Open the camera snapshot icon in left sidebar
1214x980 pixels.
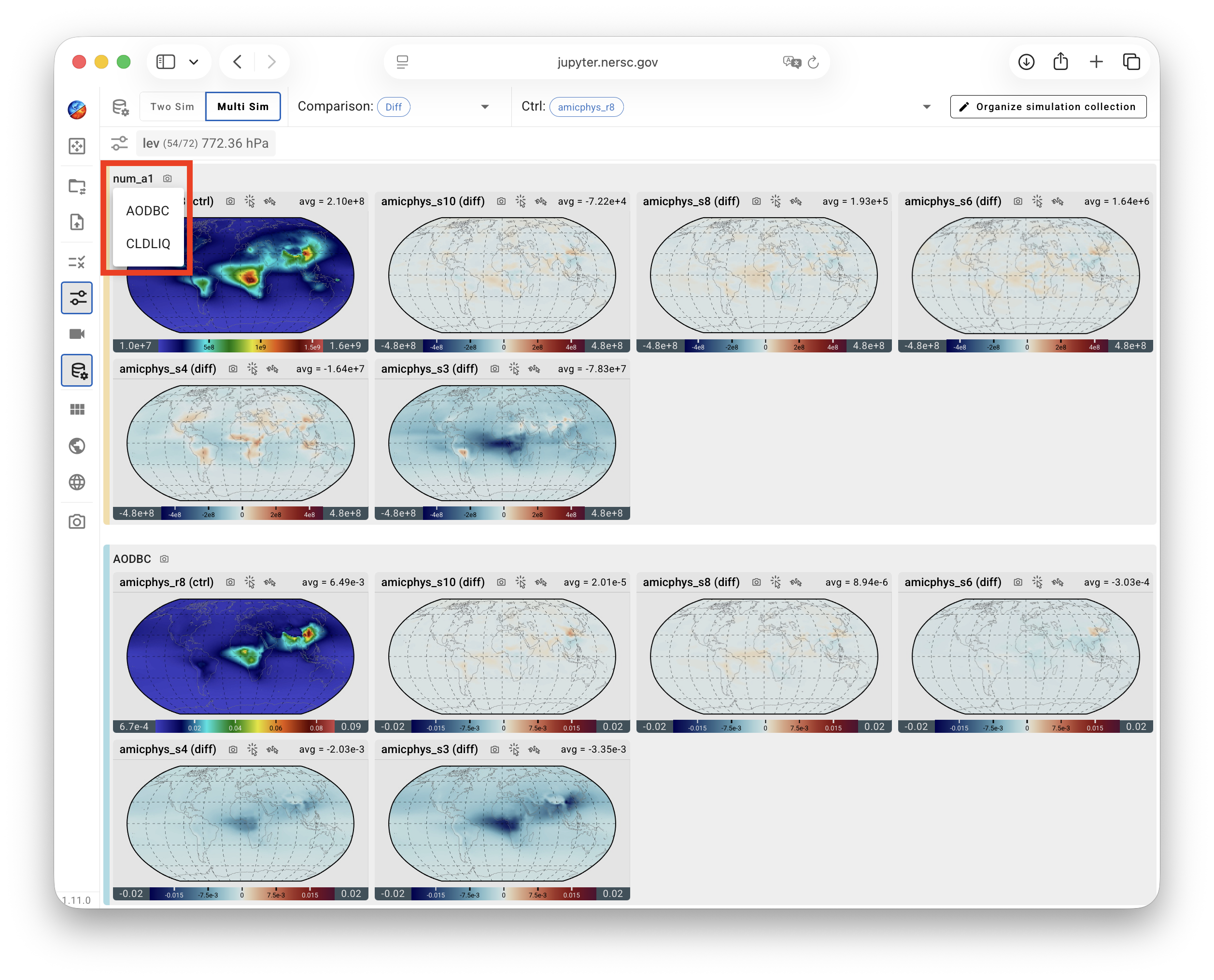point(77,521)
